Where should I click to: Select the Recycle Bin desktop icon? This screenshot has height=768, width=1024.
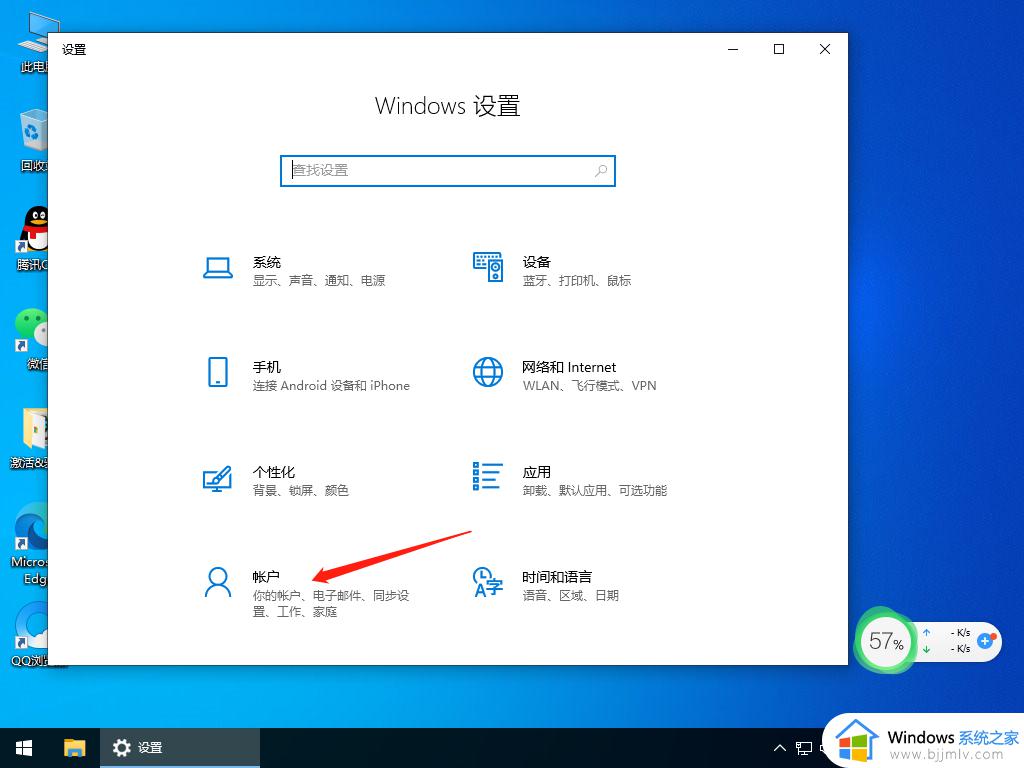pos(32,141)
